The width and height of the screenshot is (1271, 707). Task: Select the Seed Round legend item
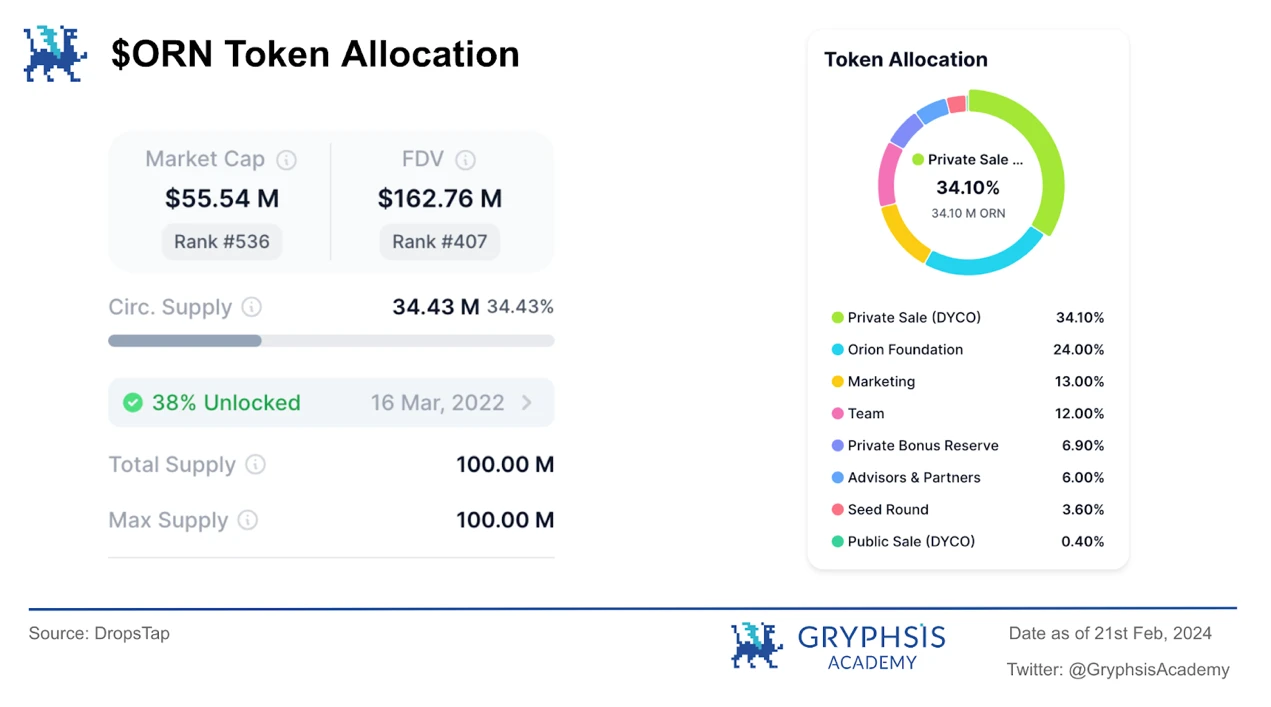(x=887, y=510)
